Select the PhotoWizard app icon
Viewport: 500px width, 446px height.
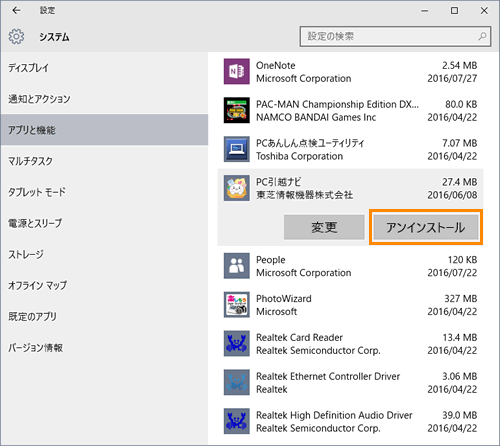click(237, 305)
